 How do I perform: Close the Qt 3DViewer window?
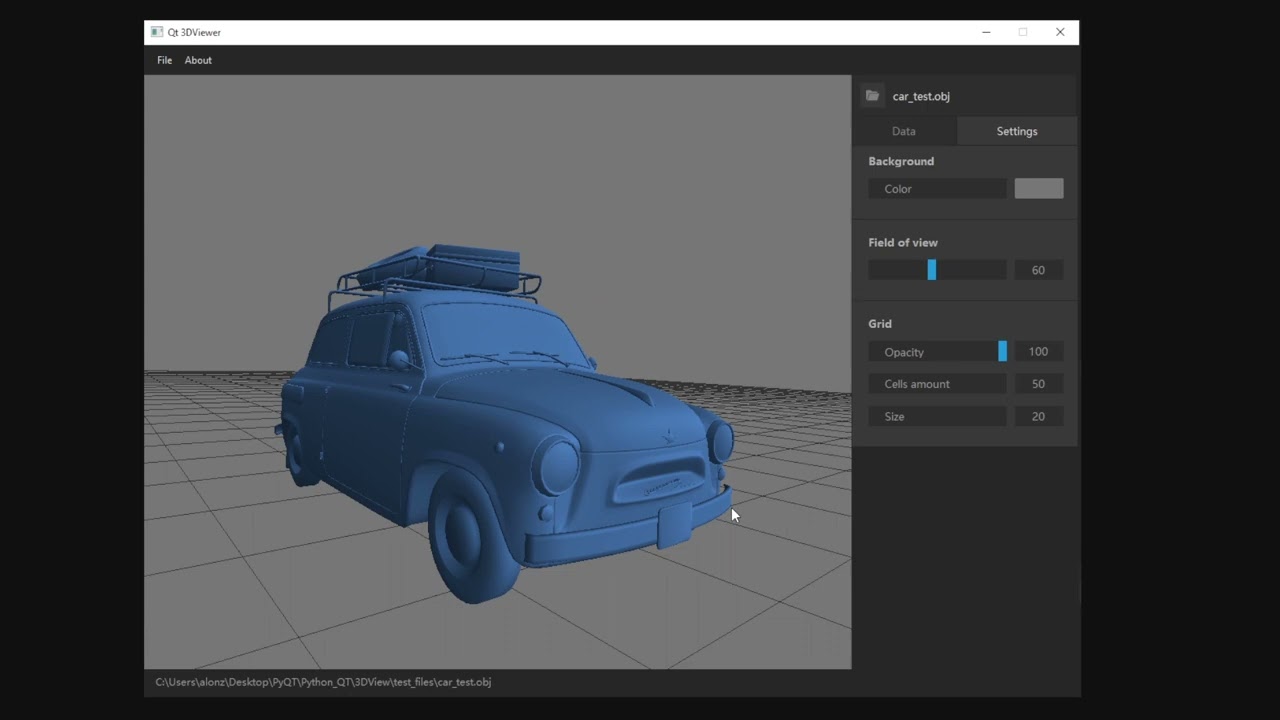[x=1060, y=32]
